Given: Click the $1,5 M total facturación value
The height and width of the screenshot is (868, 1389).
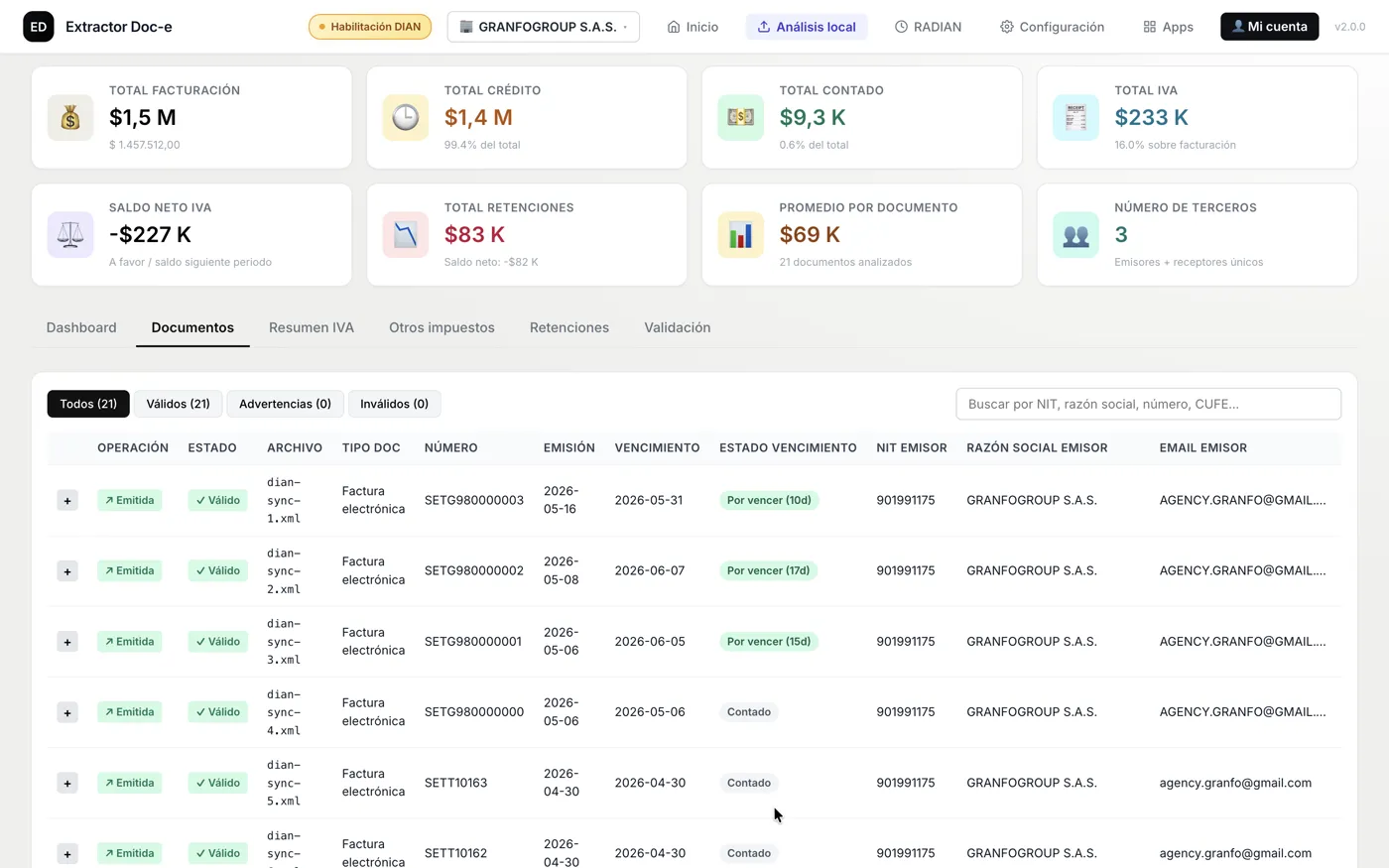Looking at the screenshot, I should click(143, 117).
